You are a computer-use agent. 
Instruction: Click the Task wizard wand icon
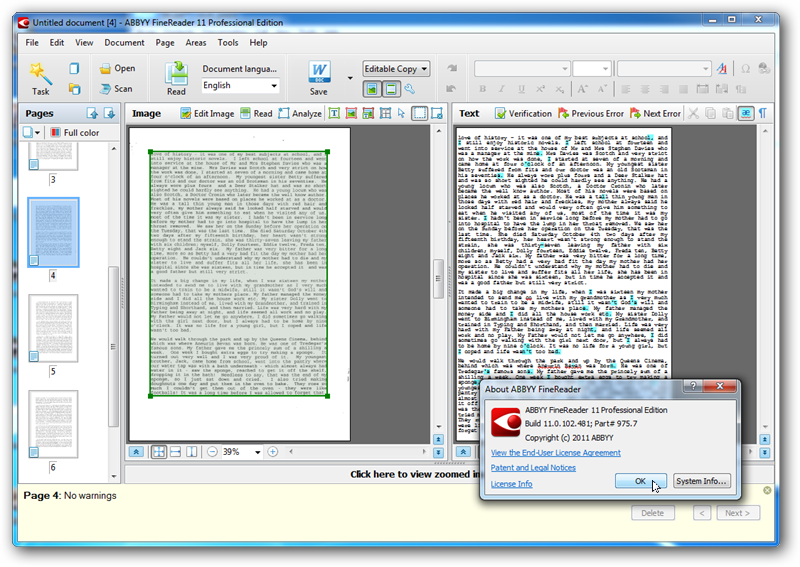tap(40, 73)
